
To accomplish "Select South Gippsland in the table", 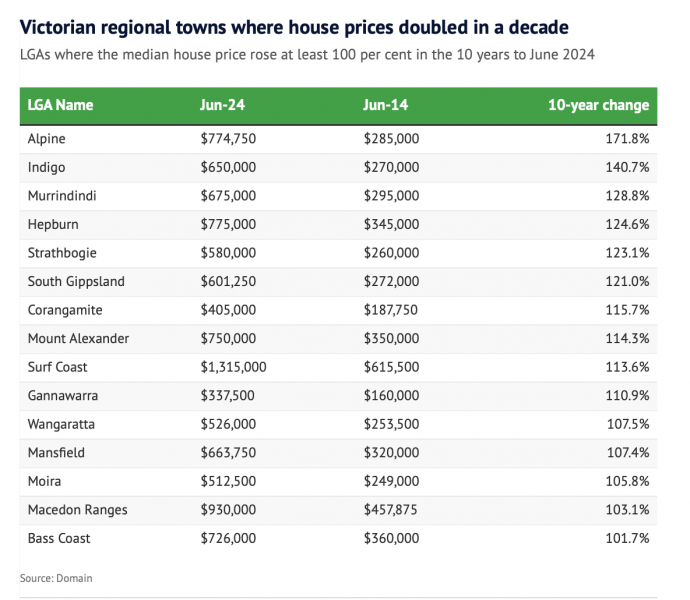I will pyautogui.click(x=76, y=282).
